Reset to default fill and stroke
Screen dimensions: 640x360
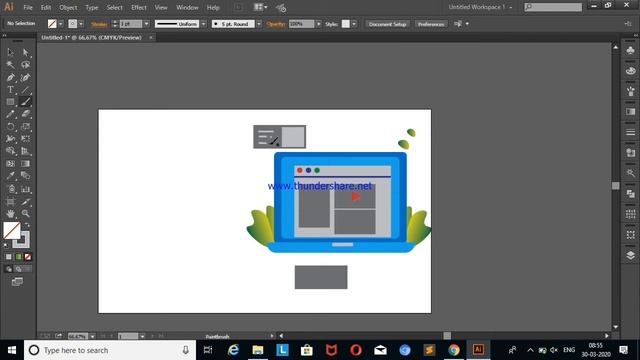pyautogui.click(x=6, y=245)
